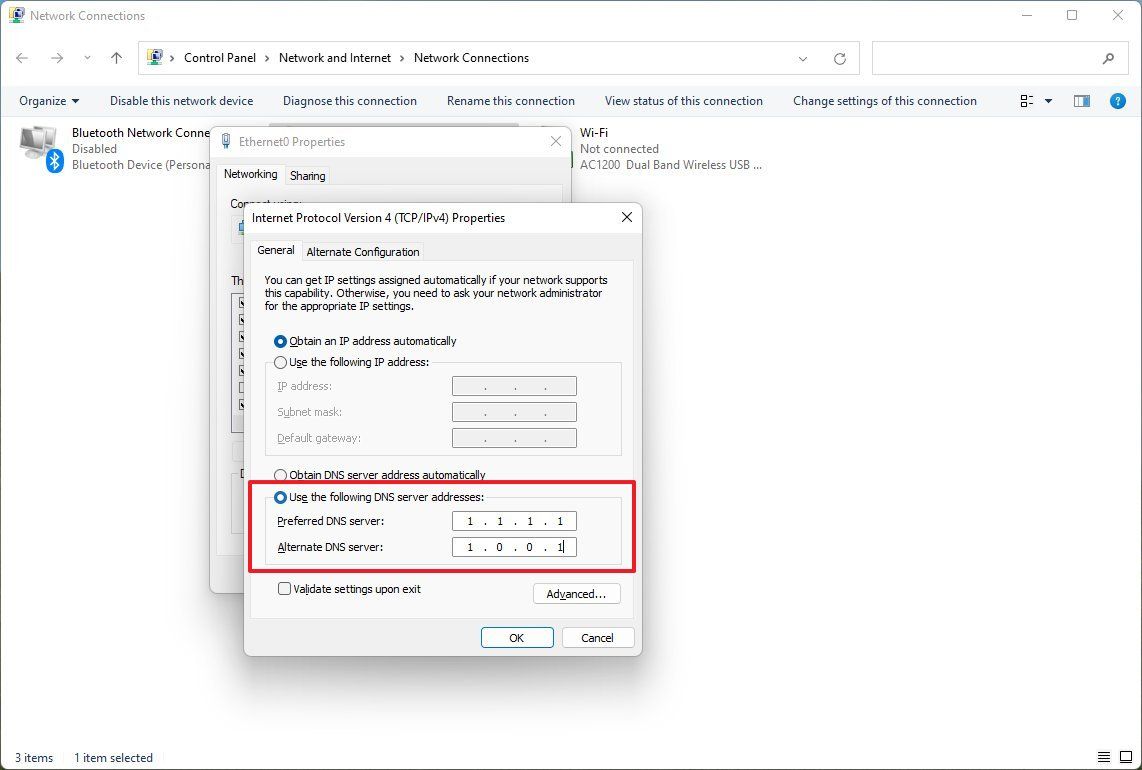The width and height of the screenshot is (1142, 770).
Task: Open the Advanced DNS settings
Action: point(576,593)
